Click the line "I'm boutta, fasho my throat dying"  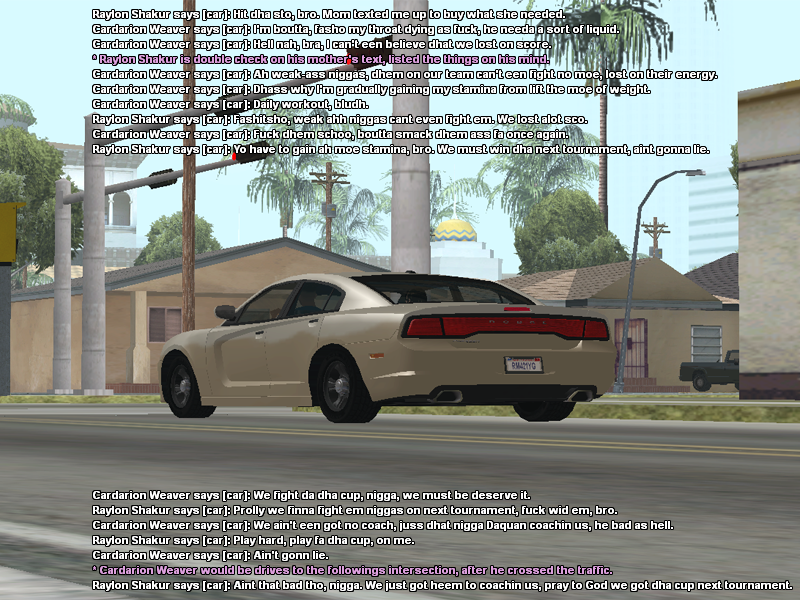click(x=356, y=29)
